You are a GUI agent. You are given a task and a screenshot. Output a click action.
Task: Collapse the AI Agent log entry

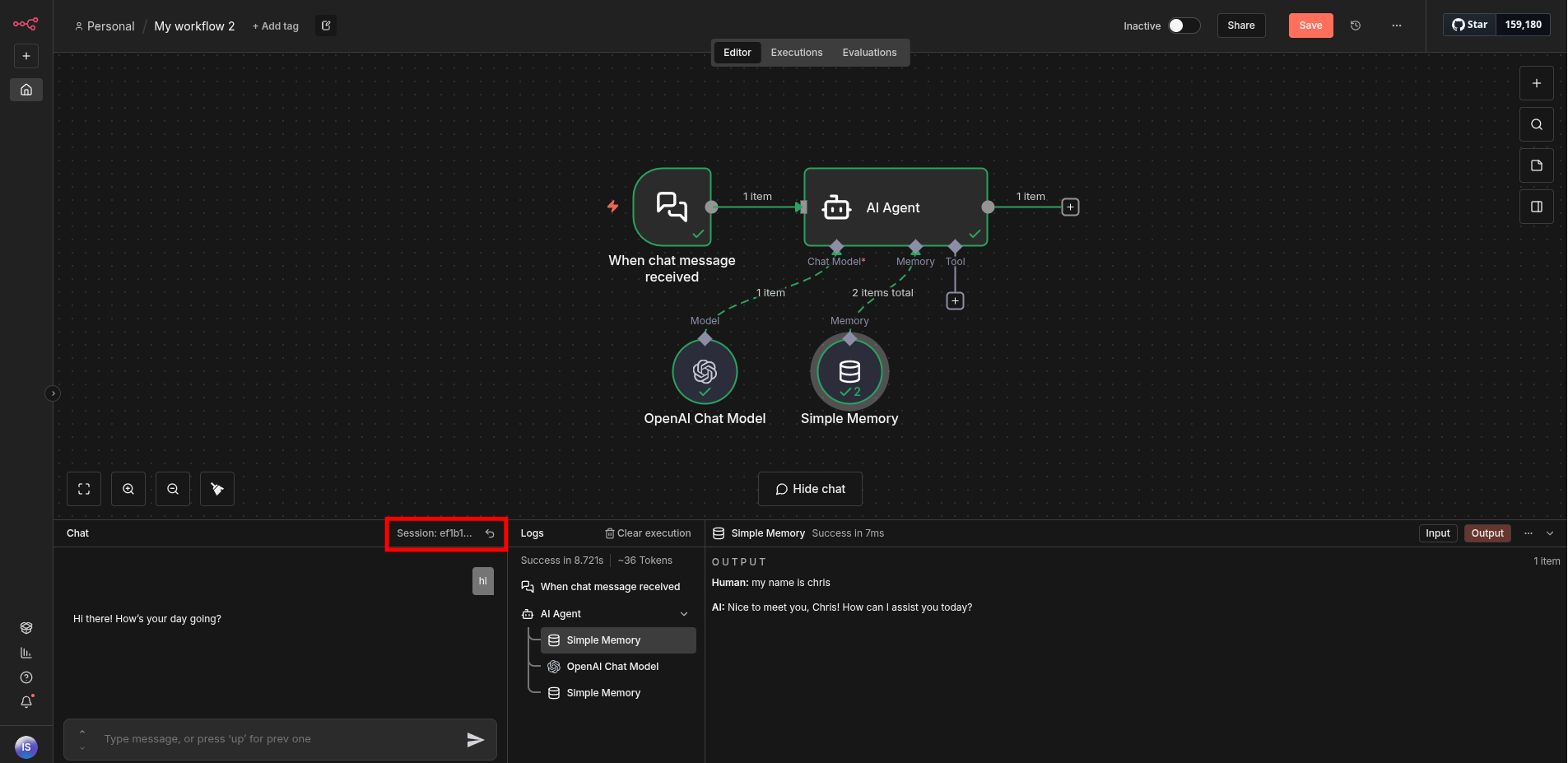(x=684, y=614)
